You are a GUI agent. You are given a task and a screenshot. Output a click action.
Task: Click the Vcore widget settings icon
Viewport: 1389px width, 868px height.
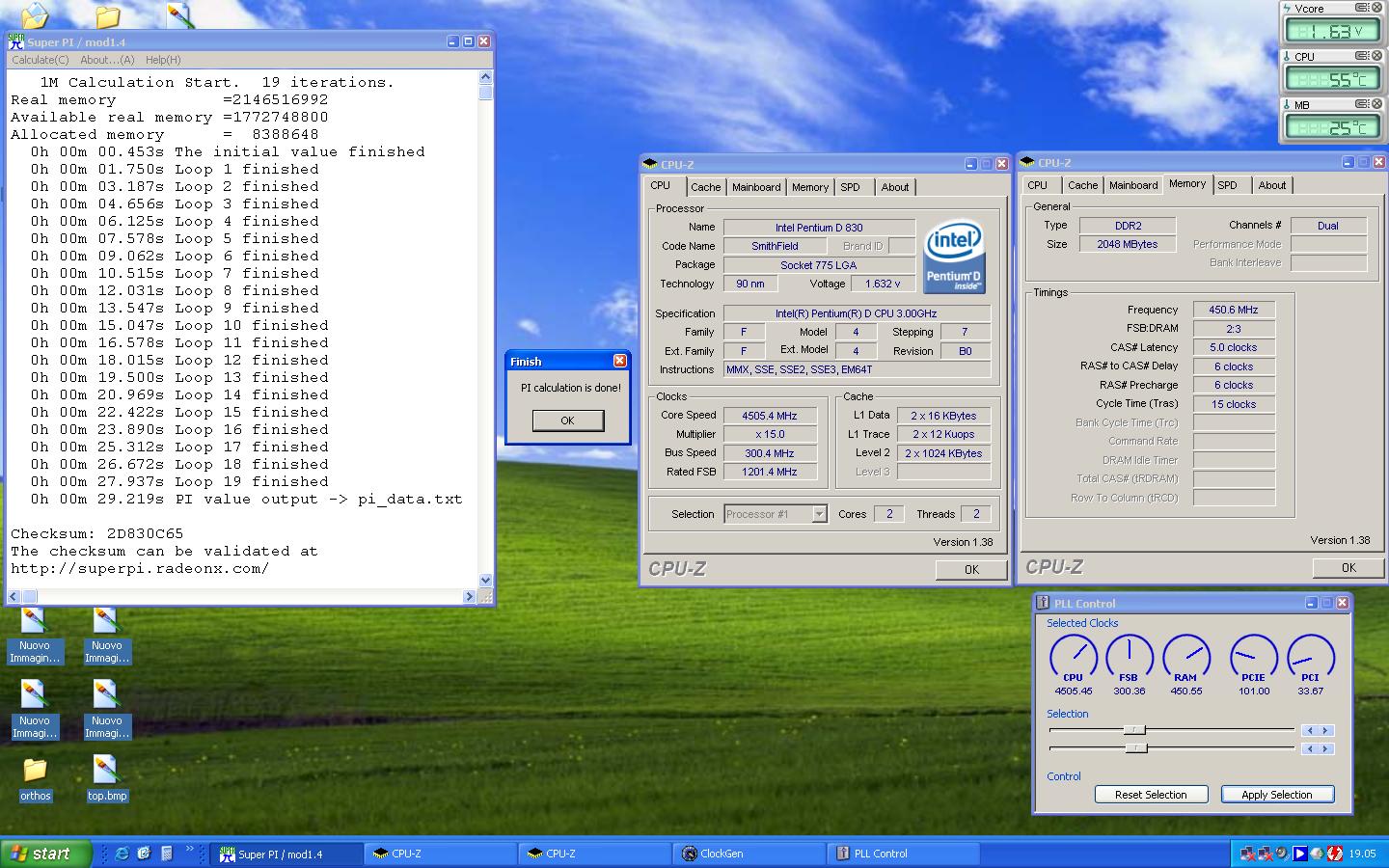[1361, 8]
